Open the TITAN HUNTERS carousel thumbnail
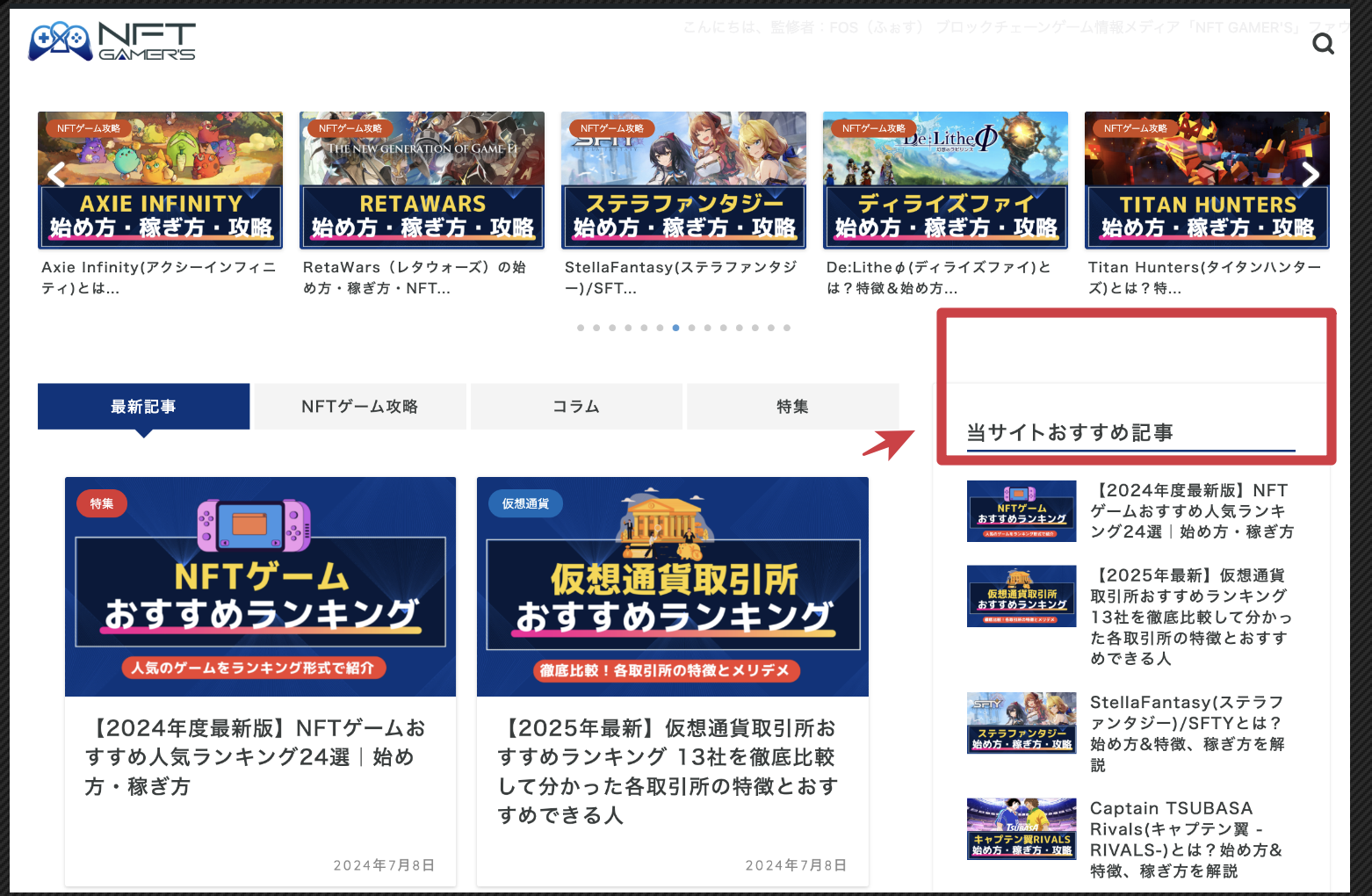Viewport: 1372px width, 896px height. tap(1207, 180)
